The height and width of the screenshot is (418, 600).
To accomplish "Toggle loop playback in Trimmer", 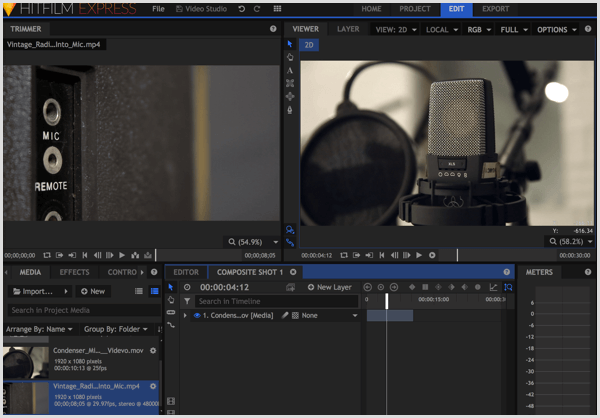I will point(47,255).
